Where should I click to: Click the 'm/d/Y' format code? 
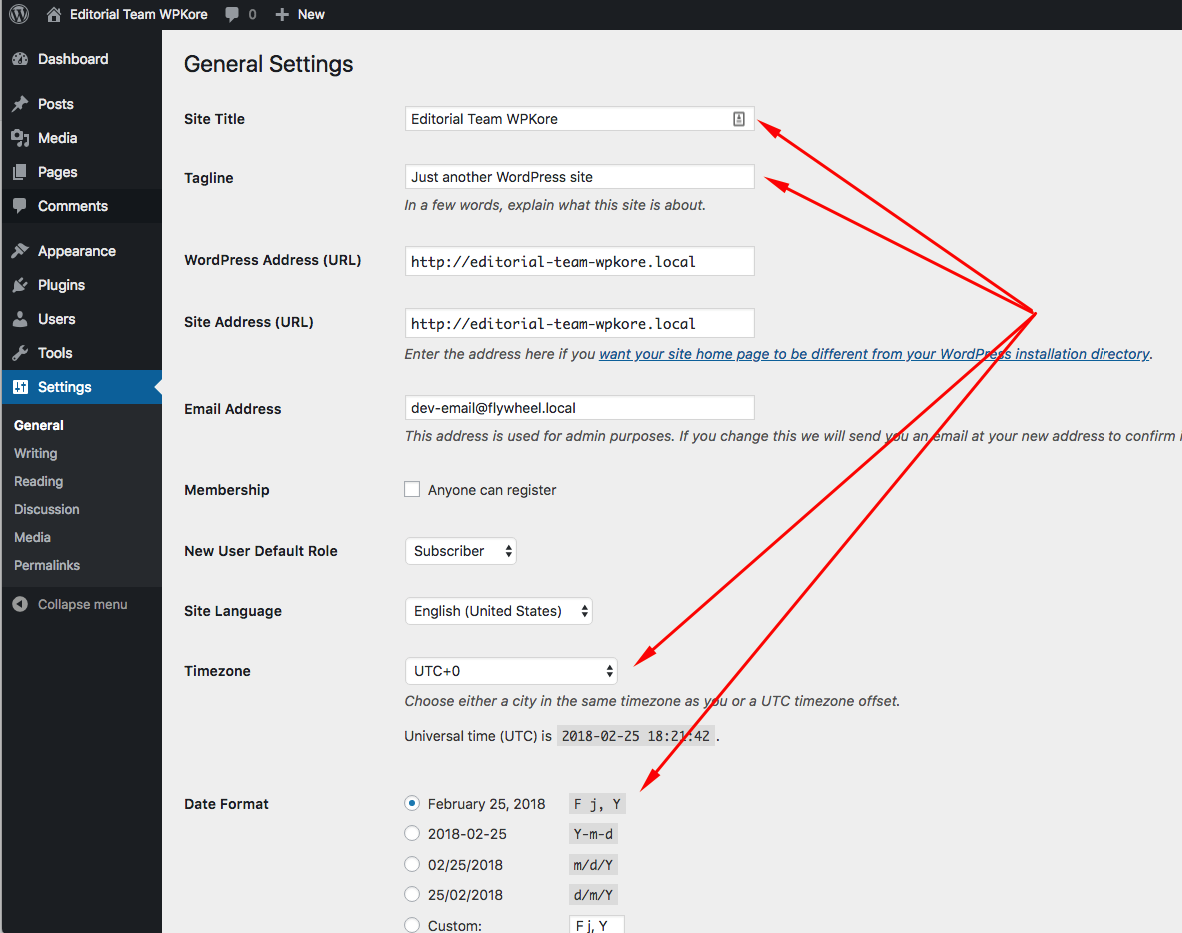point(593,865)
